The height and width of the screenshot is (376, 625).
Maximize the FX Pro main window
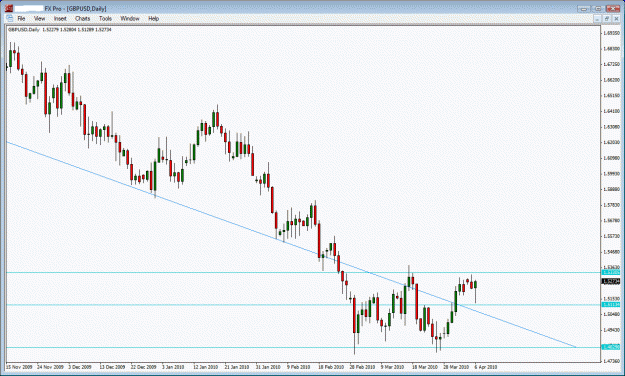(597, 8)
